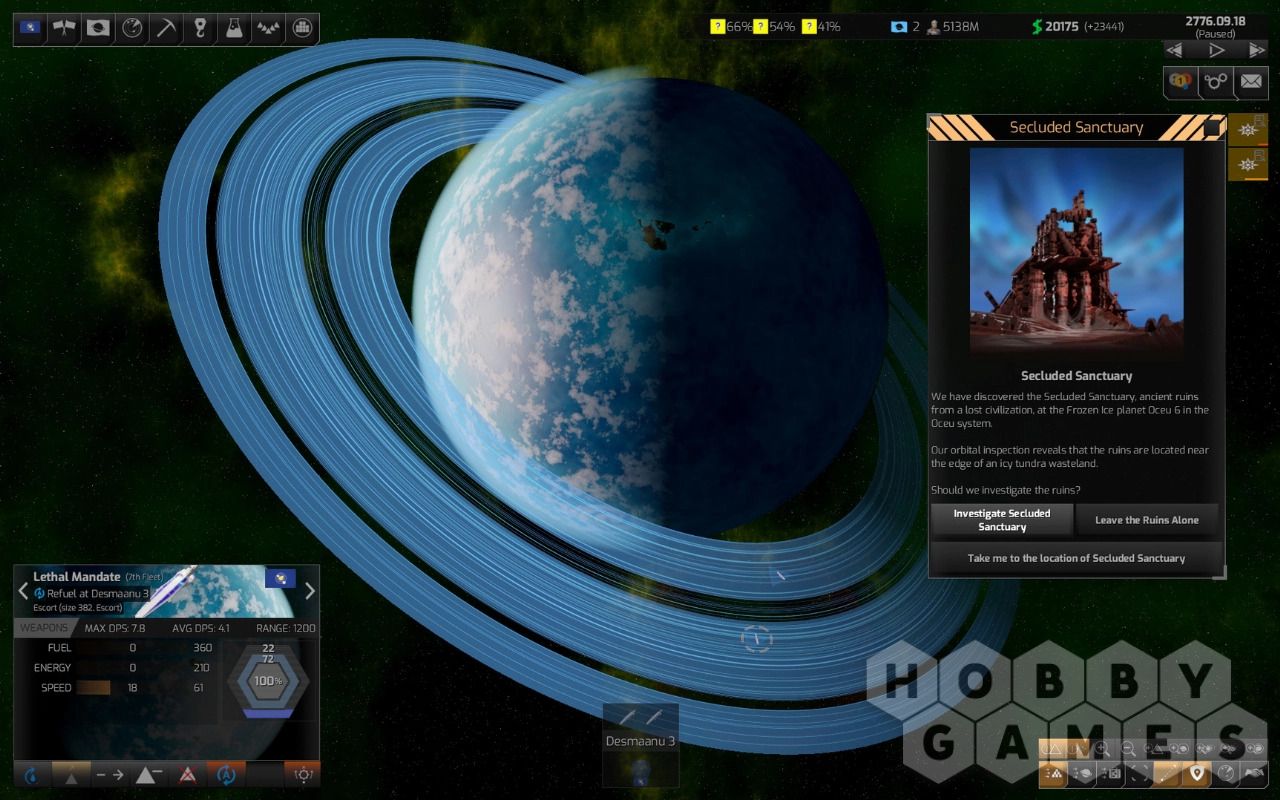Click the yellow question mark 41% indicator

[x=822, y=27]
